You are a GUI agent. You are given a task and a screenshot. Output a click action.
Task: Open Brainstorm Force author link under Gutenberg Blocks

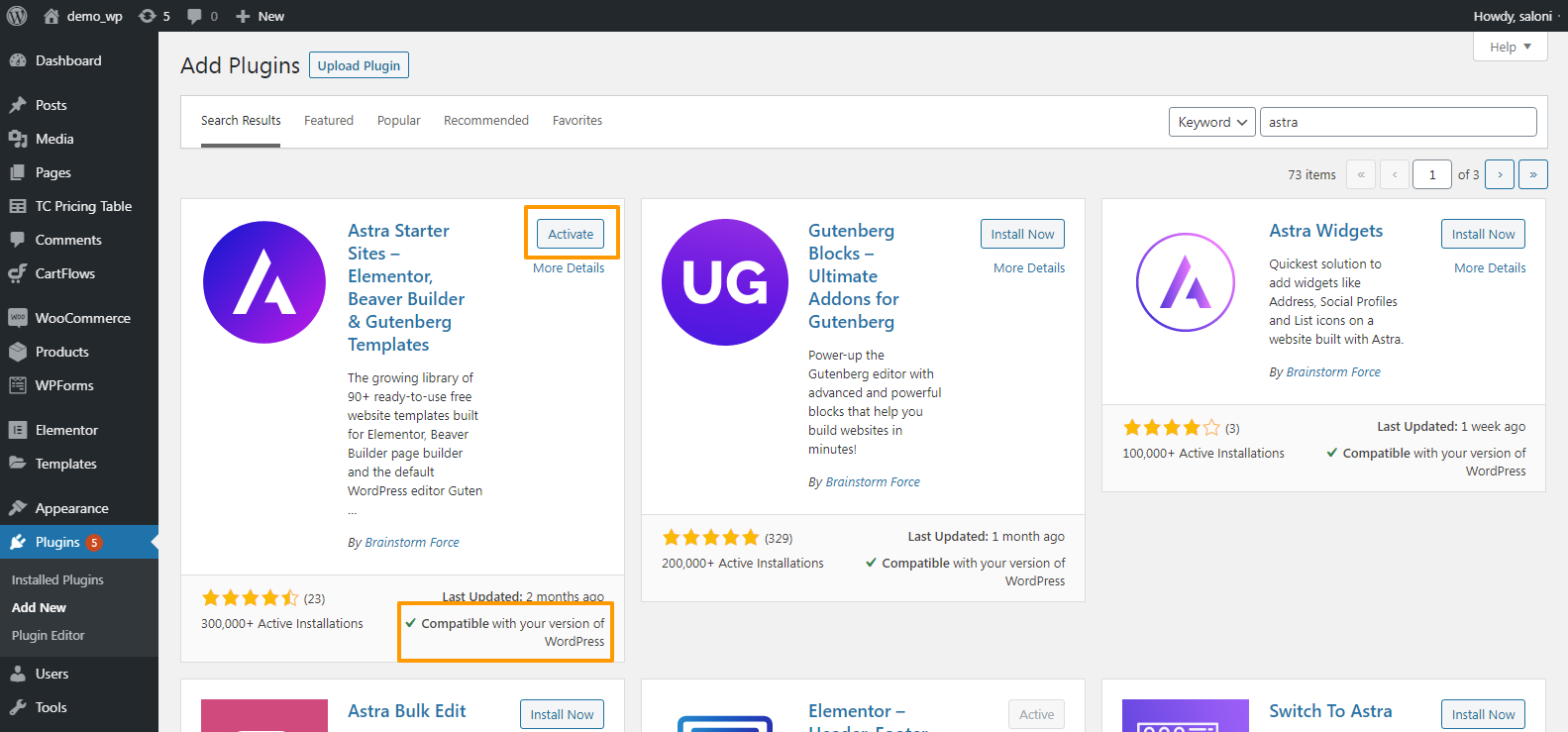(x=873, y=482)
